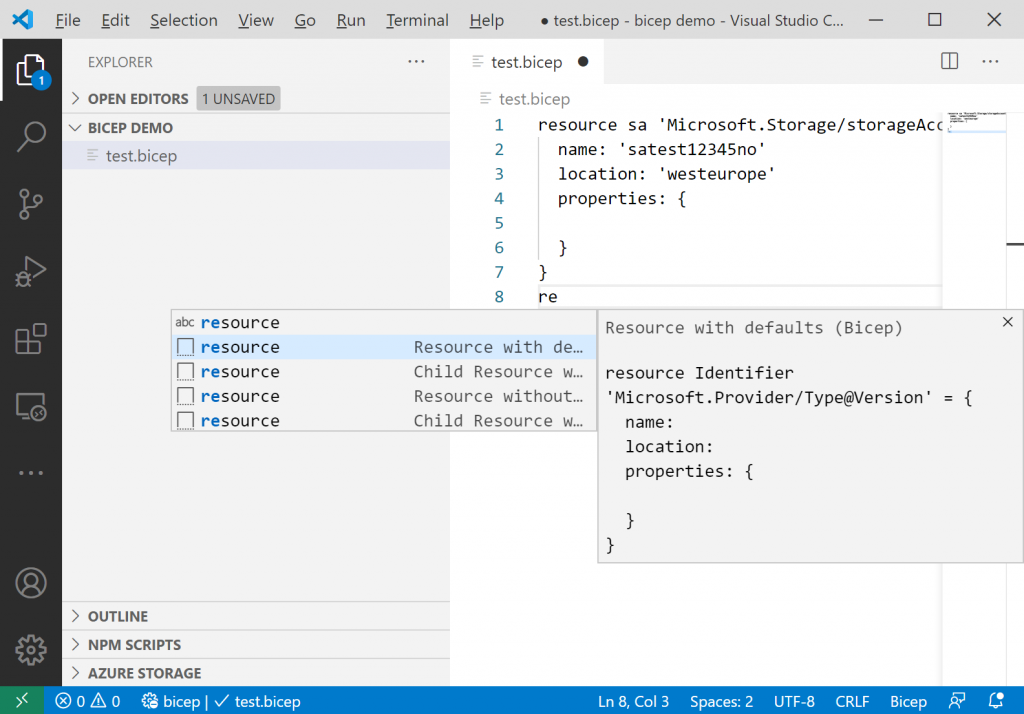Screen dimensions: 1024x714
Task: Switch to the test.bicep editor tab
Action: (526, 62)
